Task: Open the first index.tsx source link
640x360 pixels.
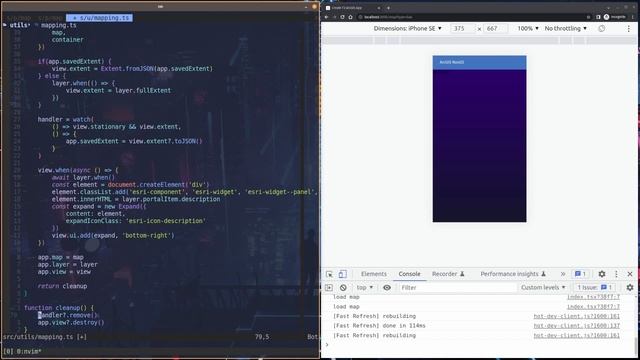Action: pyautogui.click(x=593, y=297)
